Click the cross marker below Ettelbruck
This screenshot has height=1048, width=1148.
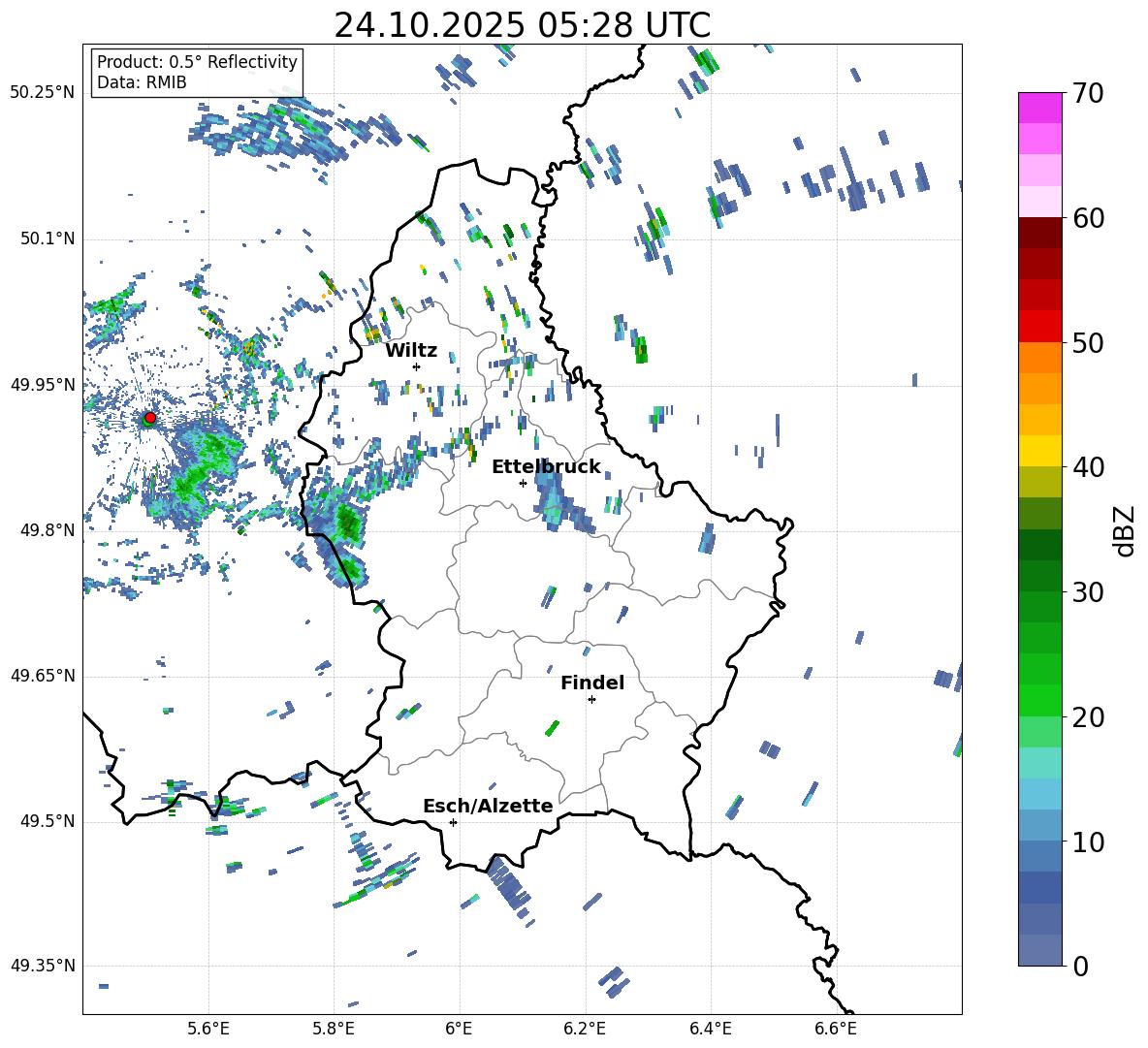tap(523, 483)
